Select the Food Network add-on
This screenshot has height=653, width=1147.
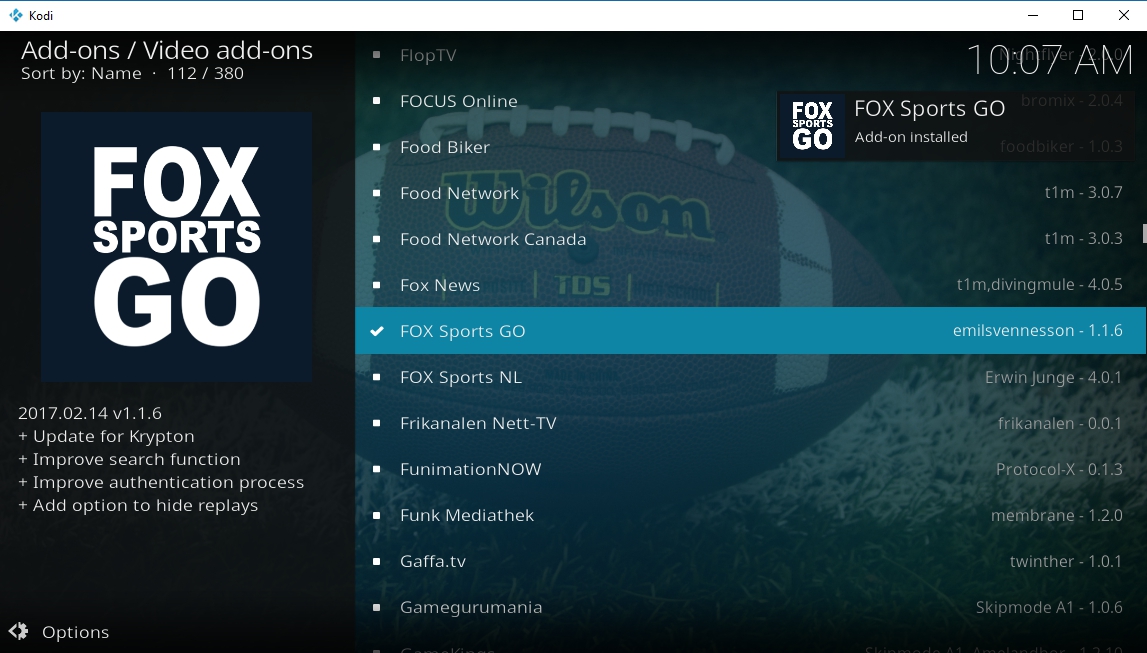point(750,193)
